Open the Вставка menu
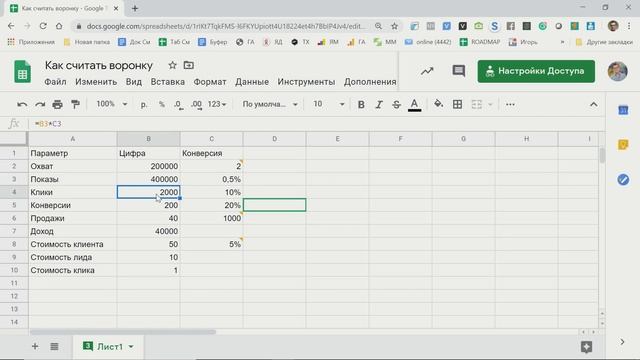The width and height of the screenshot is (640, 360). point(167,82)
